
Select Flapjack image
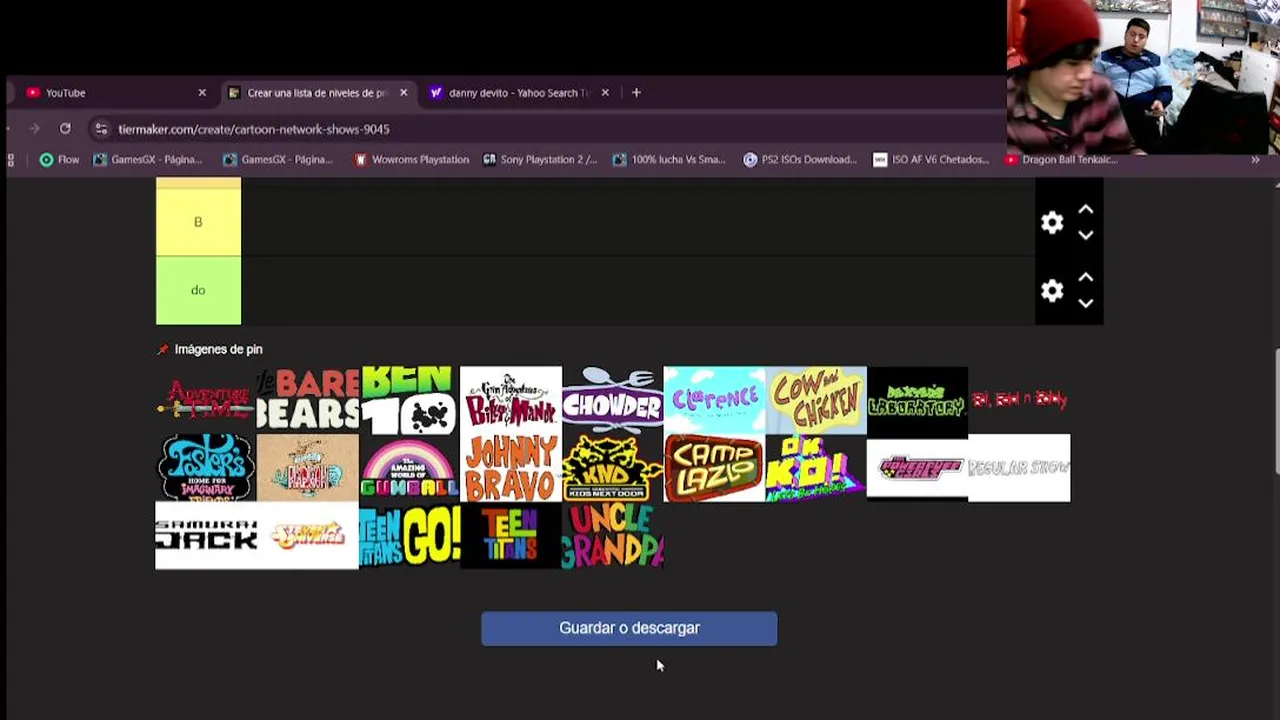point(308,468)
